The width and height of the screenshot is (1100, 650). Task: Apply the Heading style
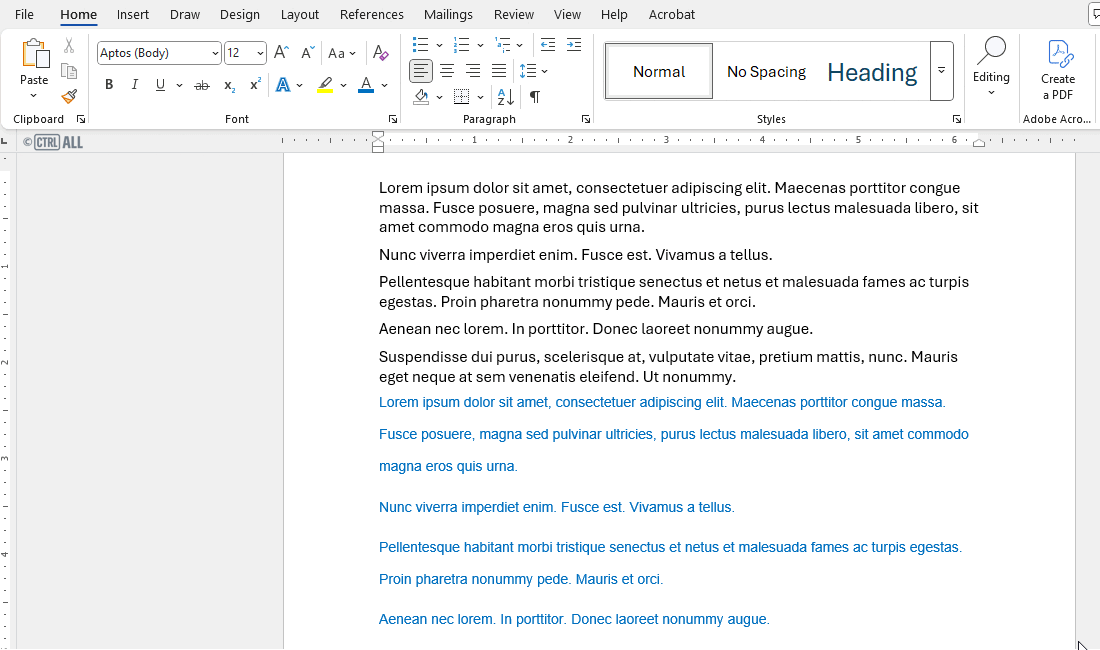tap(871, 71)
